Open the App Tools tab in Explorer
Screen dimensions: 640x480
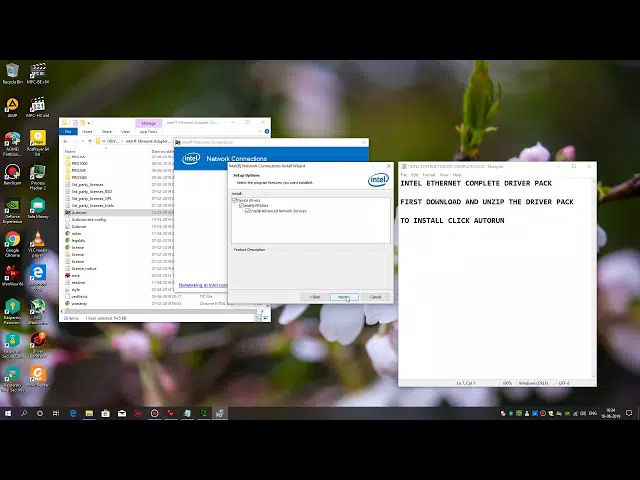148,131
